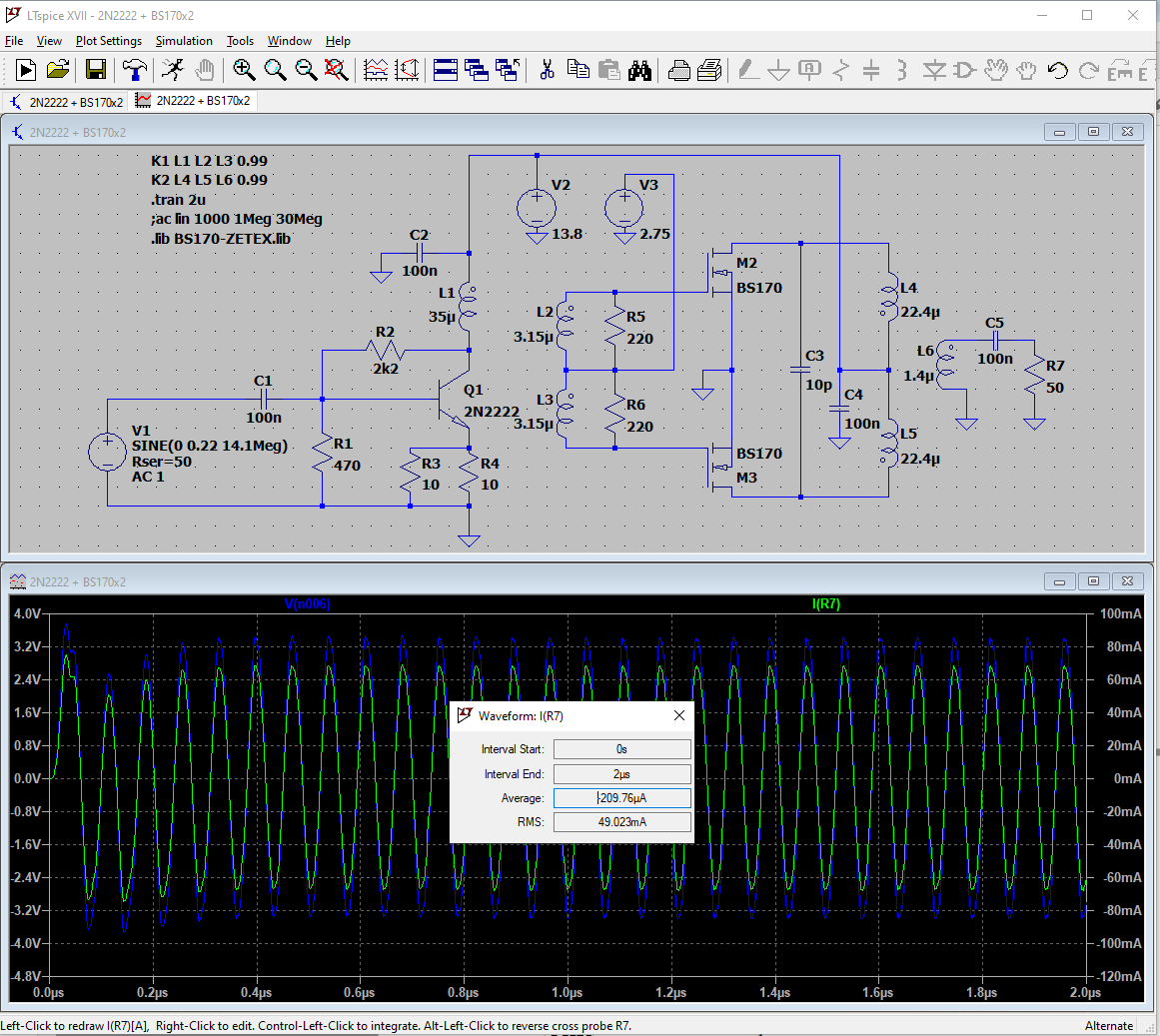Click the Open file folder icon

coord(58,70)
